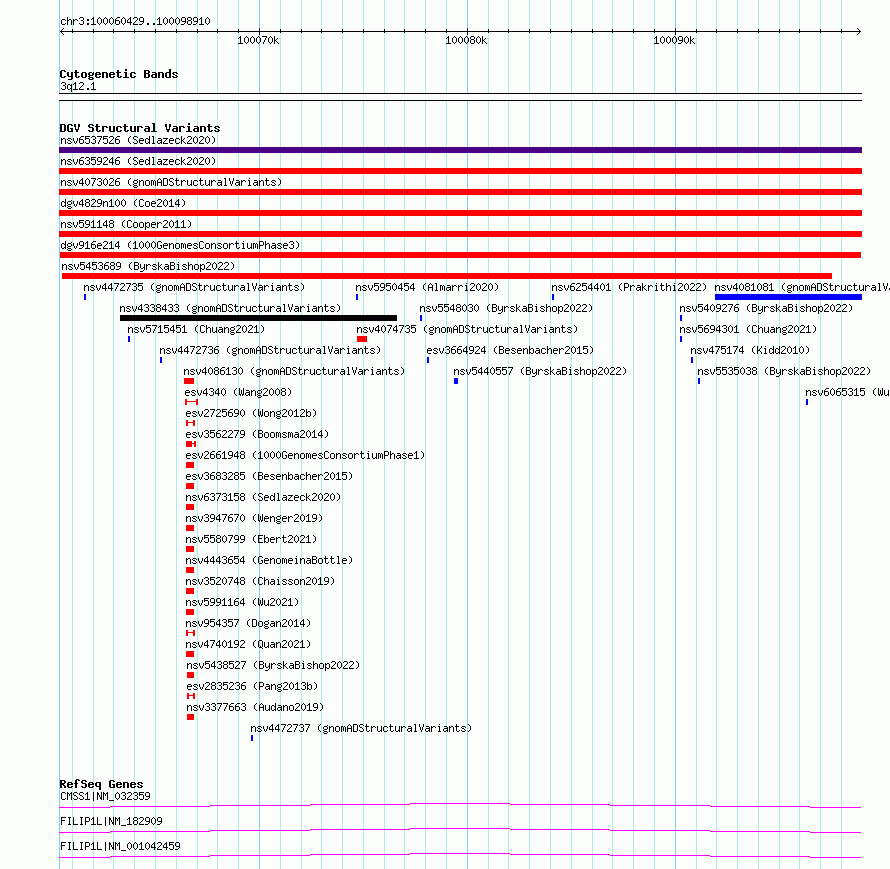Select the red nsv5580799 variant glyph
The height and width of the screenshot is (869, 890).
point(190,549)
